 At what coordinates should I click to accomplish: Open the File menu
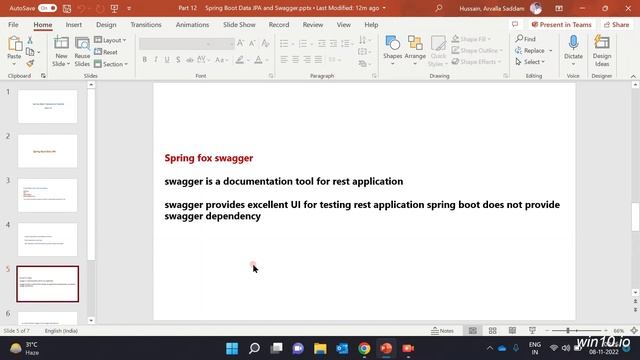point(13,25)
